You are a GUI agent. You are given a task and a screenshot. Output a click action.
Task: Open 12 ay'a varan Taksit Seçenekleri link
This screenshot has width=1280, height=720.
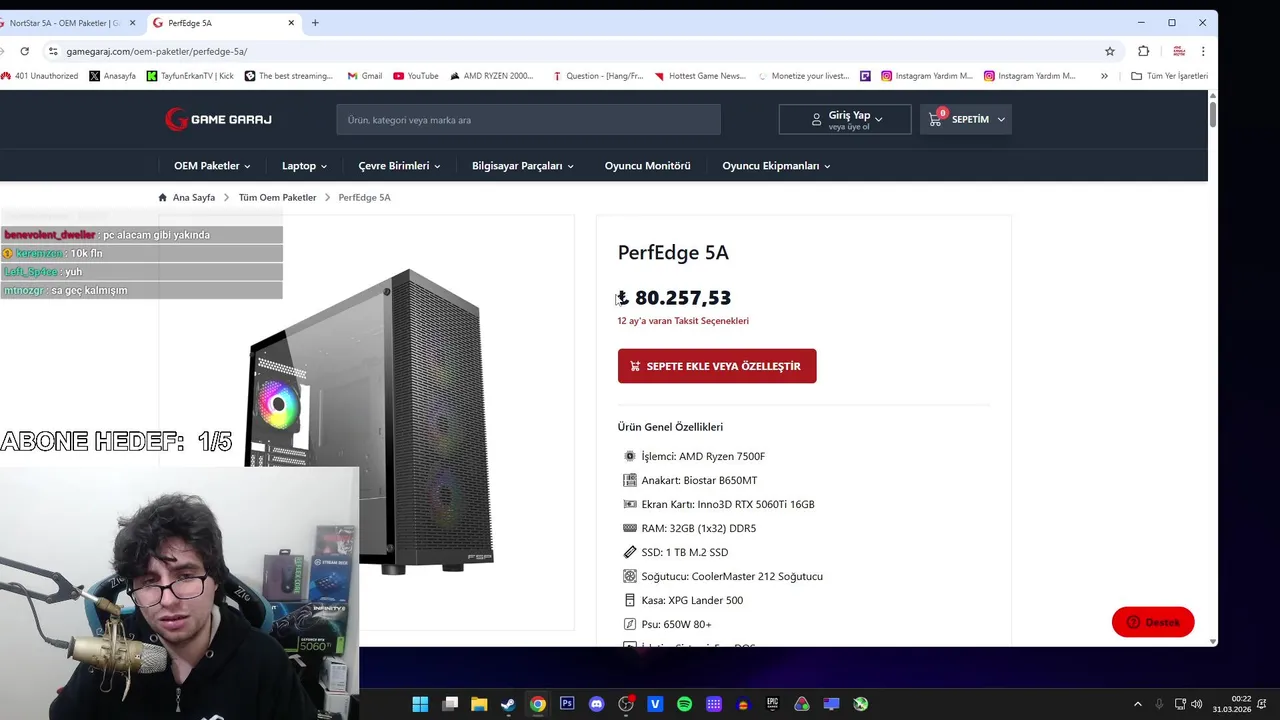click(683, 321)
